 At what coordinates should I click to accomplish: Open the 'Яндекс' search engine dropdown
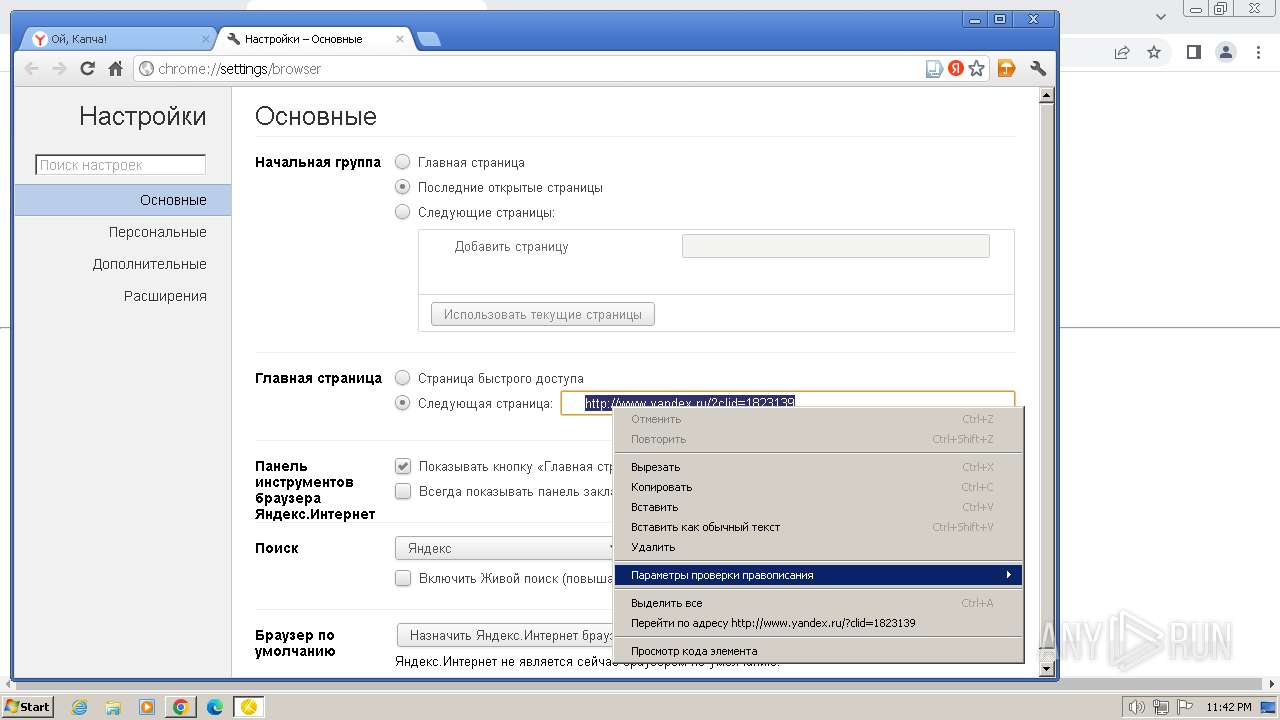click(x=505, y=548)
